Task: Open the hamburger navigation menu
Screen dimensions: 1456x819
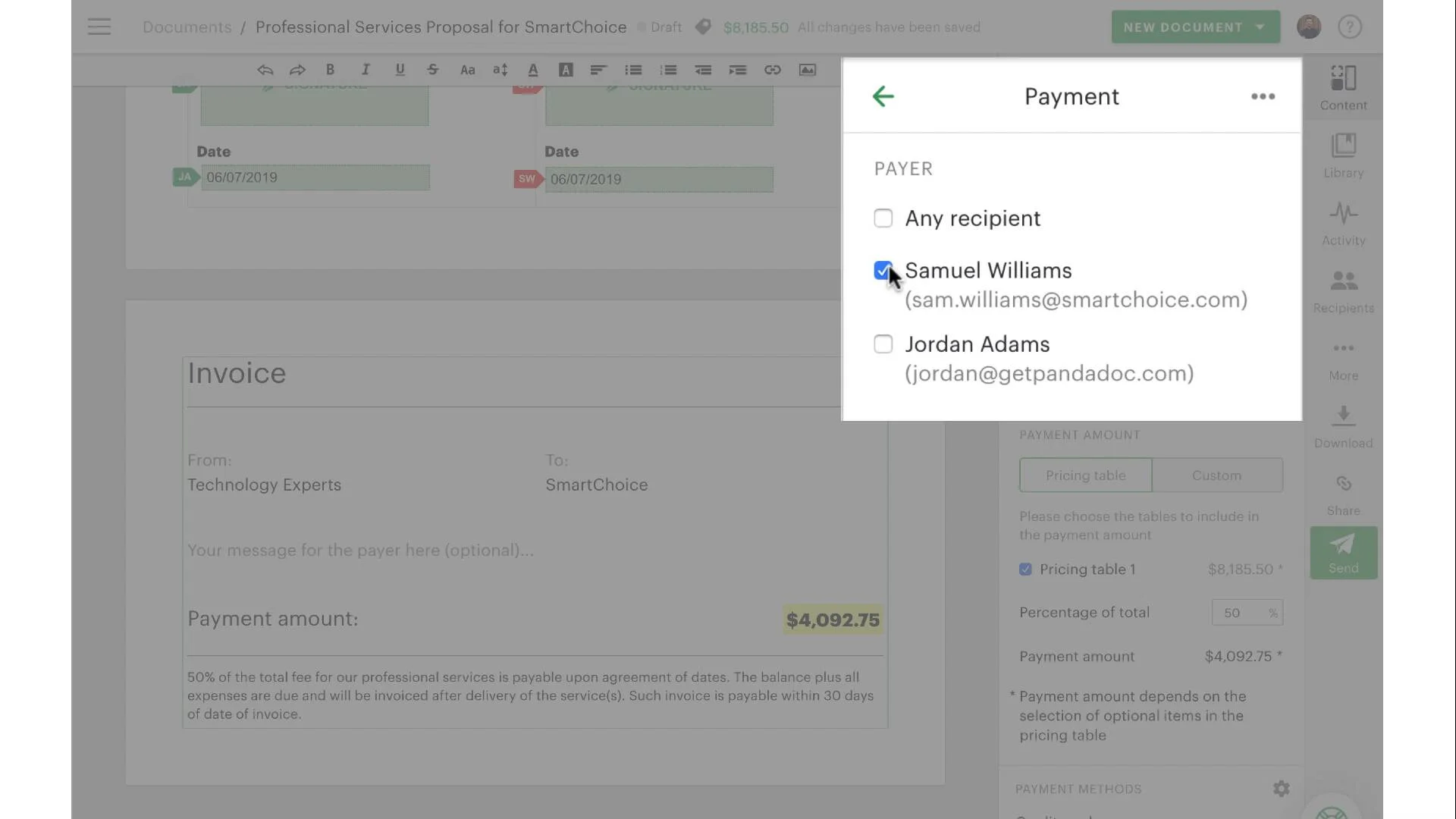Action: [99, 27]
